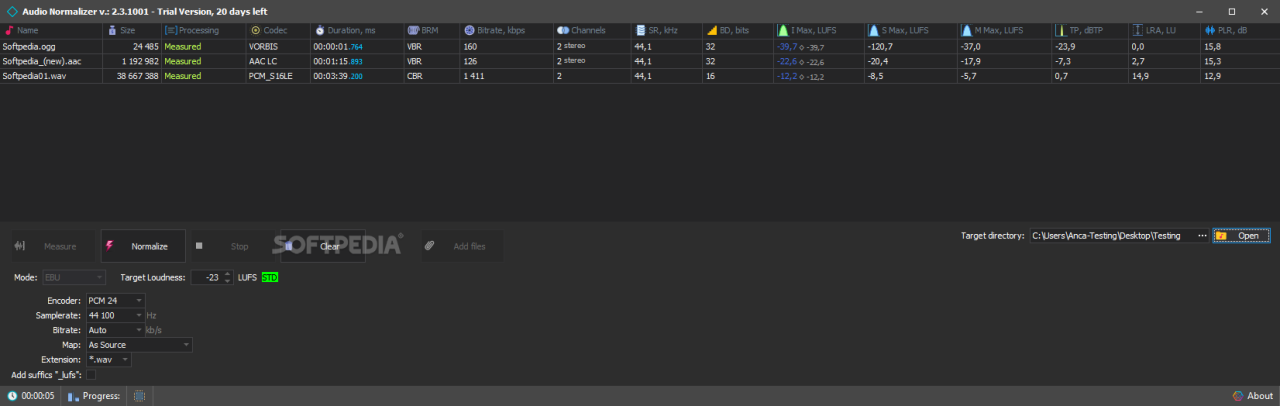Sort by the TP, dBTP column header

(x=1089, y=31)
